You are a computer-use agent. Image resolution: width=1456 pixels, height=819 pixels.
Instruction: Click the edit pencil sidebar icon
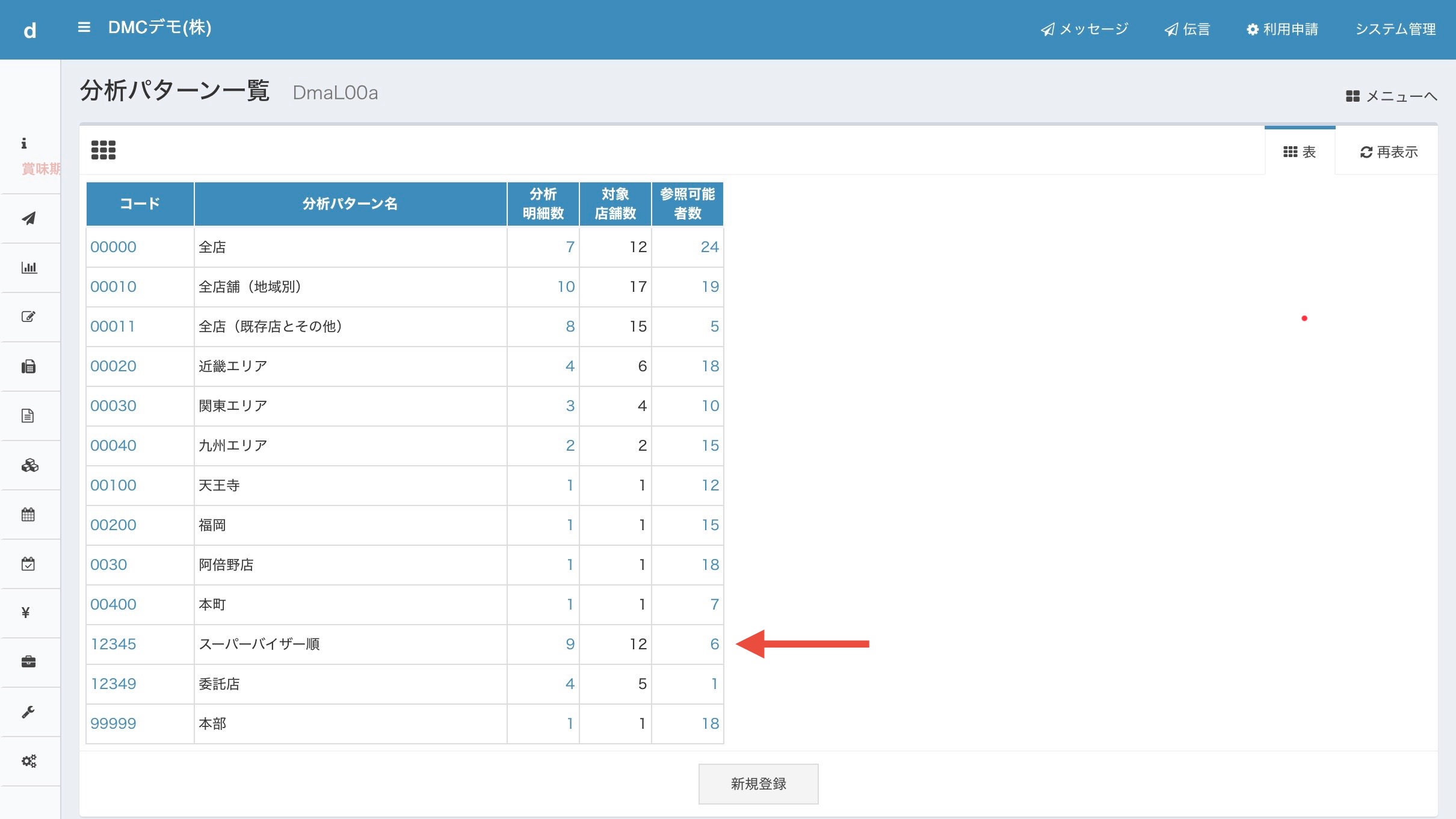pyautogui.click(x=29, y=317)
